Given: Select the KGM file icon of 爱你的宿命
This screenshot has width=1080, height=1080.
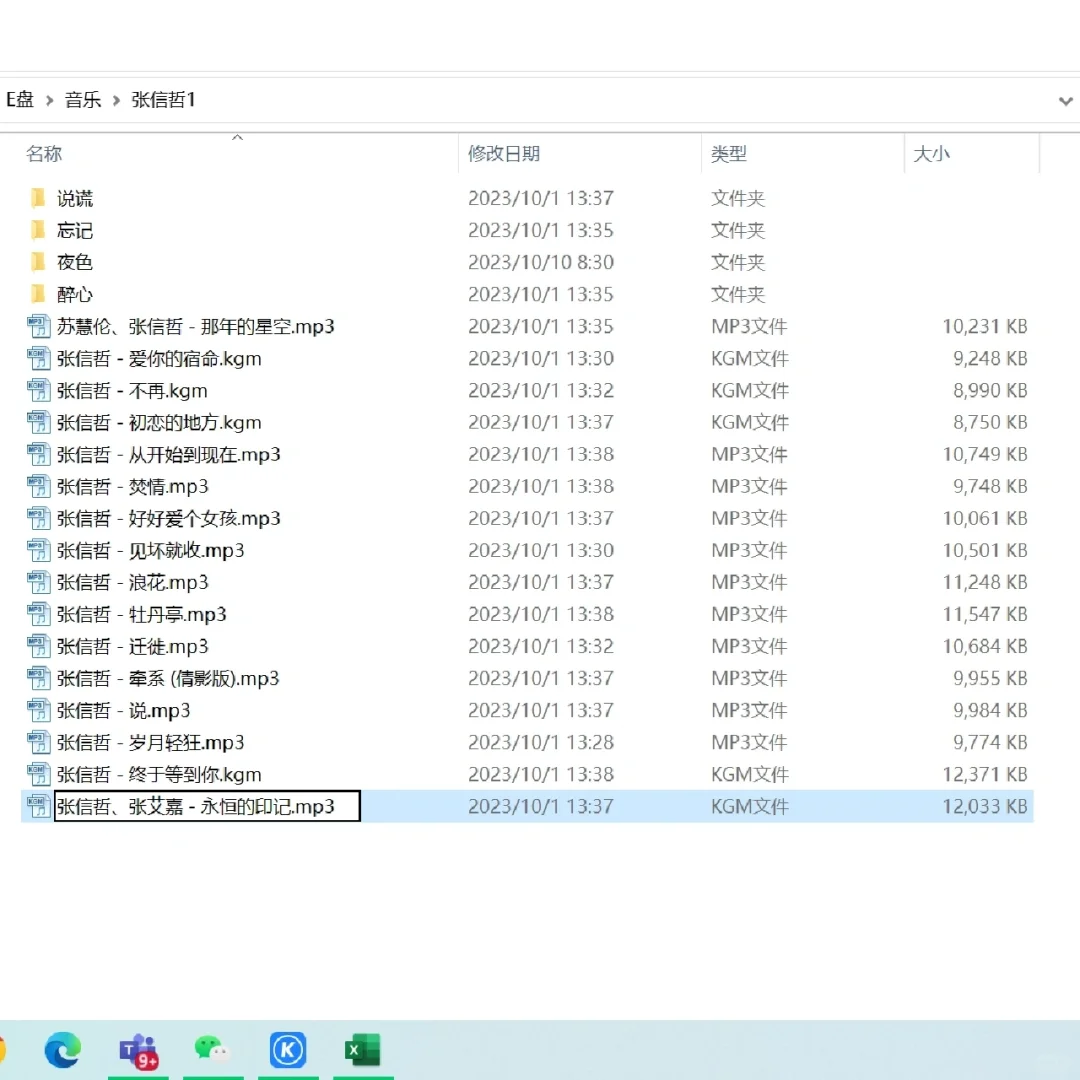Looking at the screenshot, I should click(37, 358).
